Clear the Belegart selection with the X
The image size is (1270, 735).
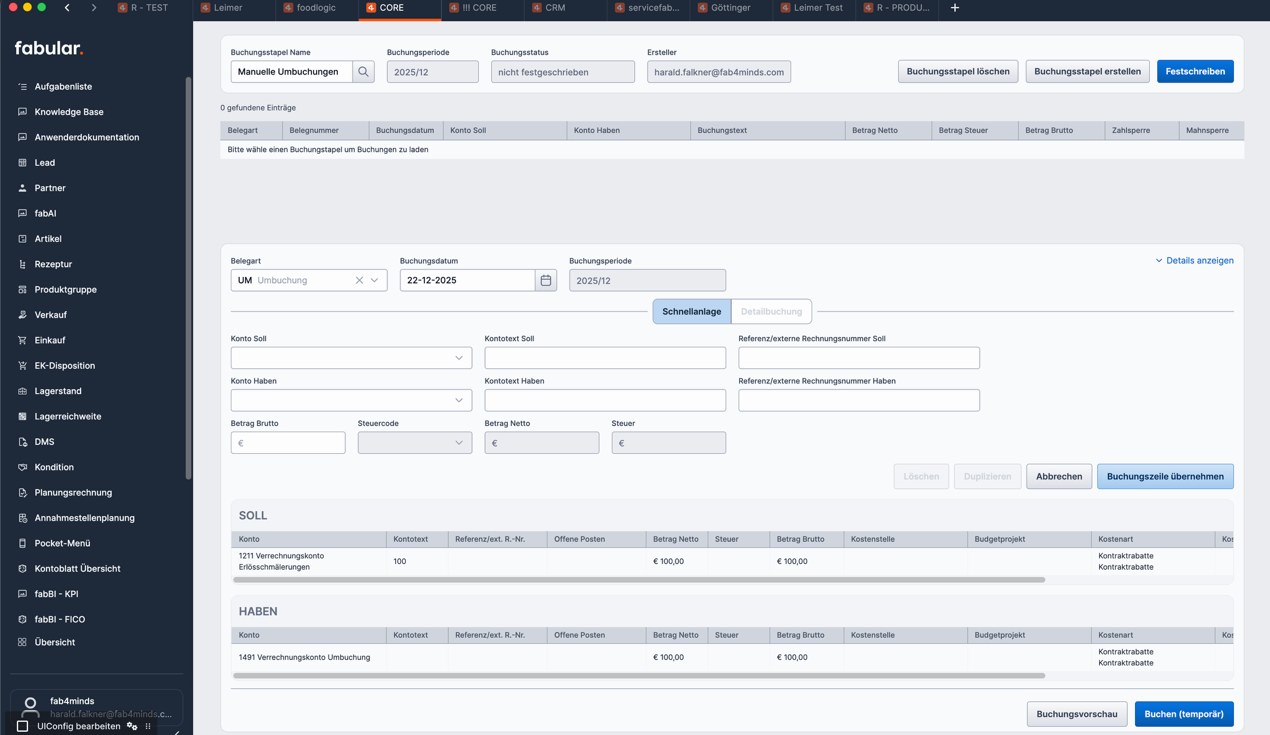[359, 281]
